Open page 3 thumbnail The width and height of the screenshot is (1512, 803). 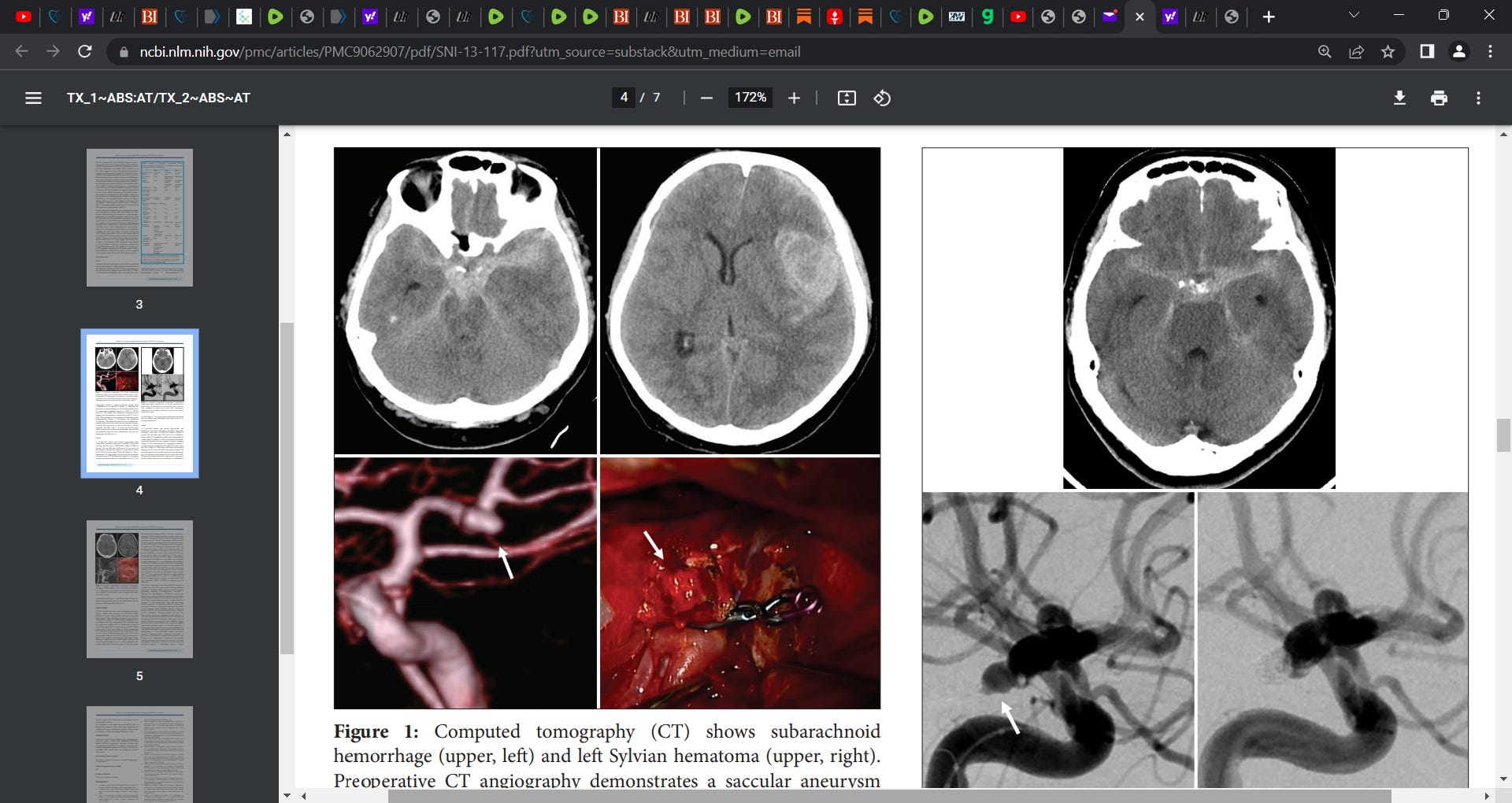pyautogui.click(x=139, y=217)
